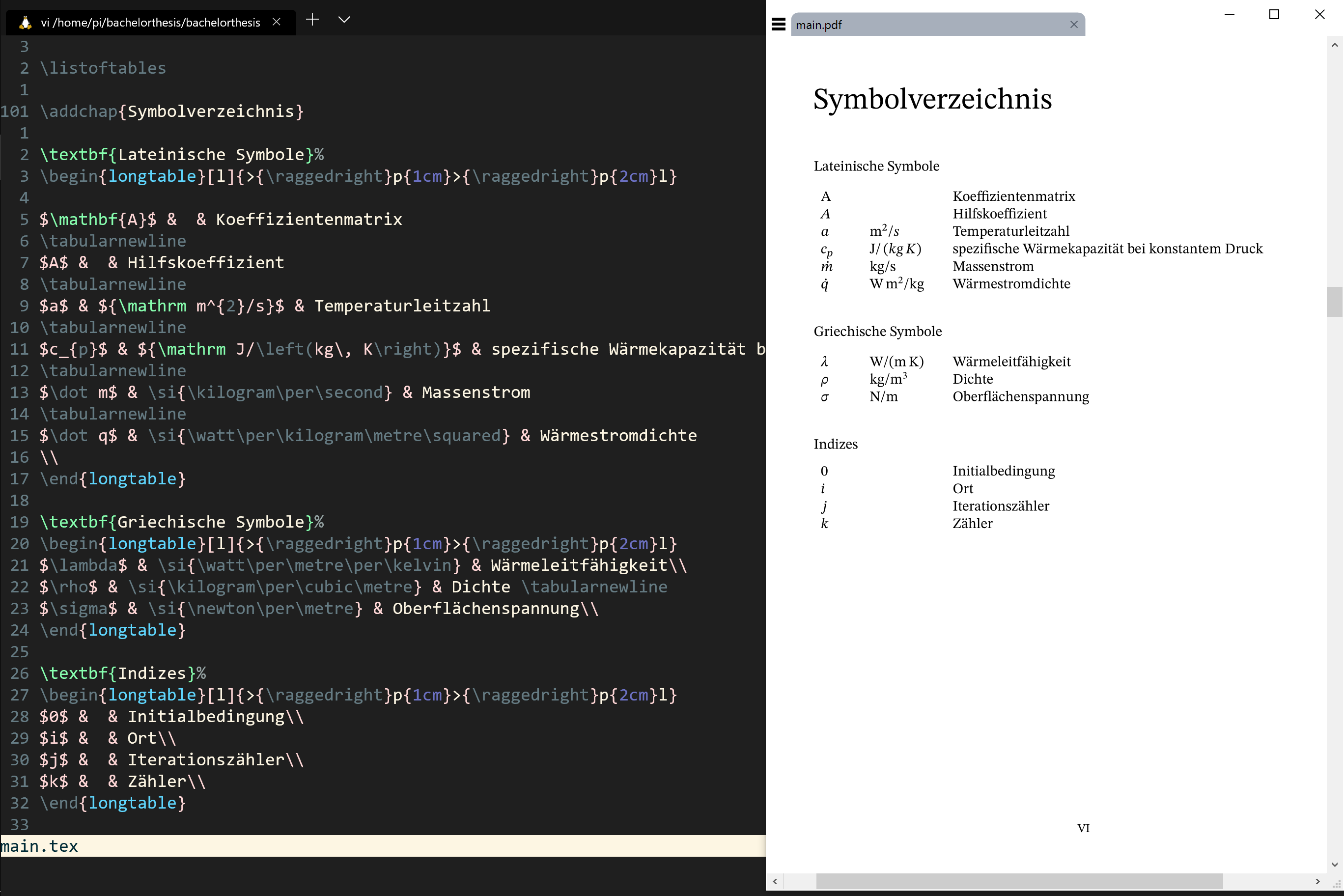The image size is (1344, 896).
Task: Close the main.pdf tab
Action: click(x=1074, y=25)
